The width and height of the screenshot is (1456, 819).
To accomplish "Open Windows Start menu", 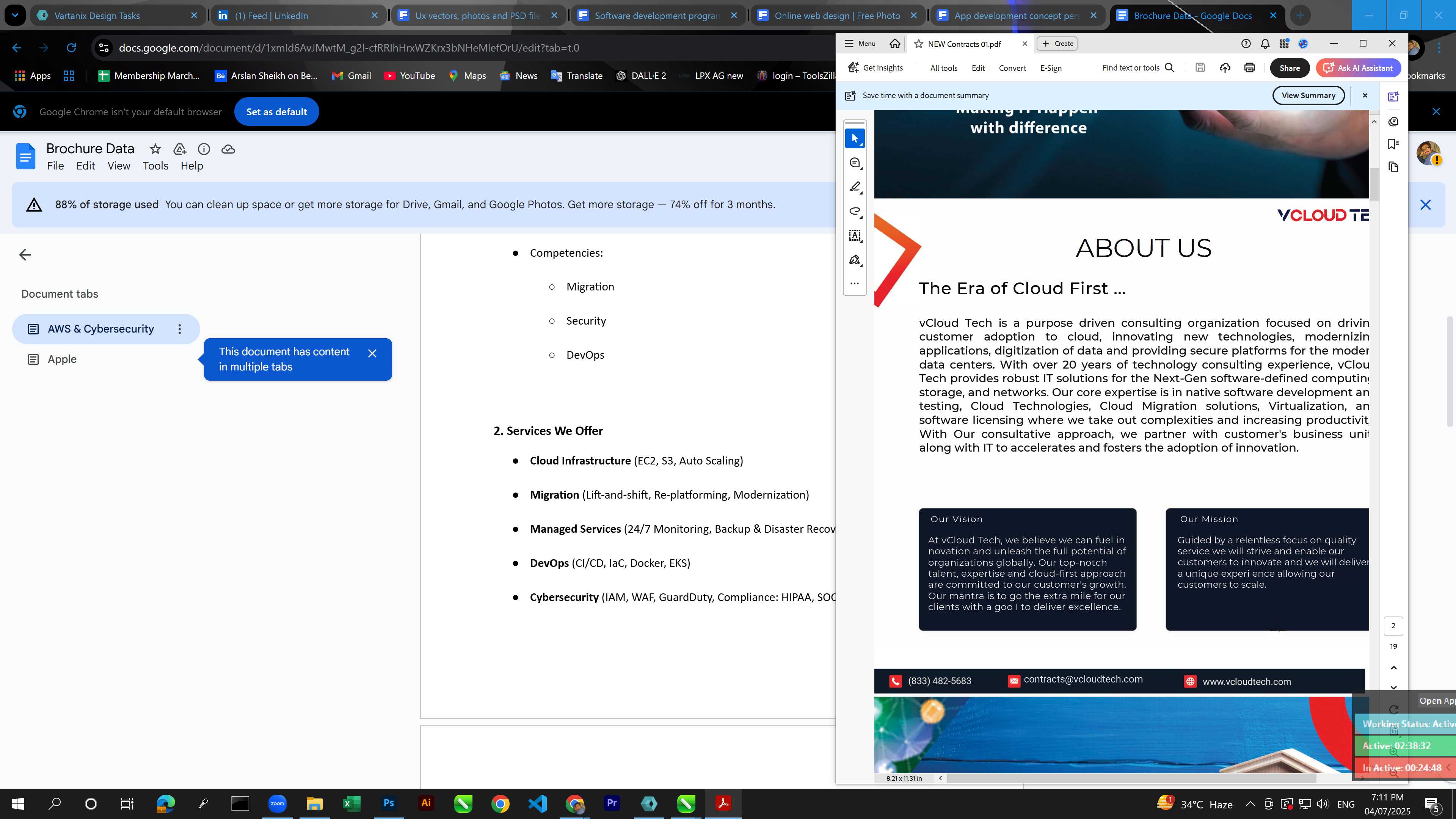I will 18,803.
